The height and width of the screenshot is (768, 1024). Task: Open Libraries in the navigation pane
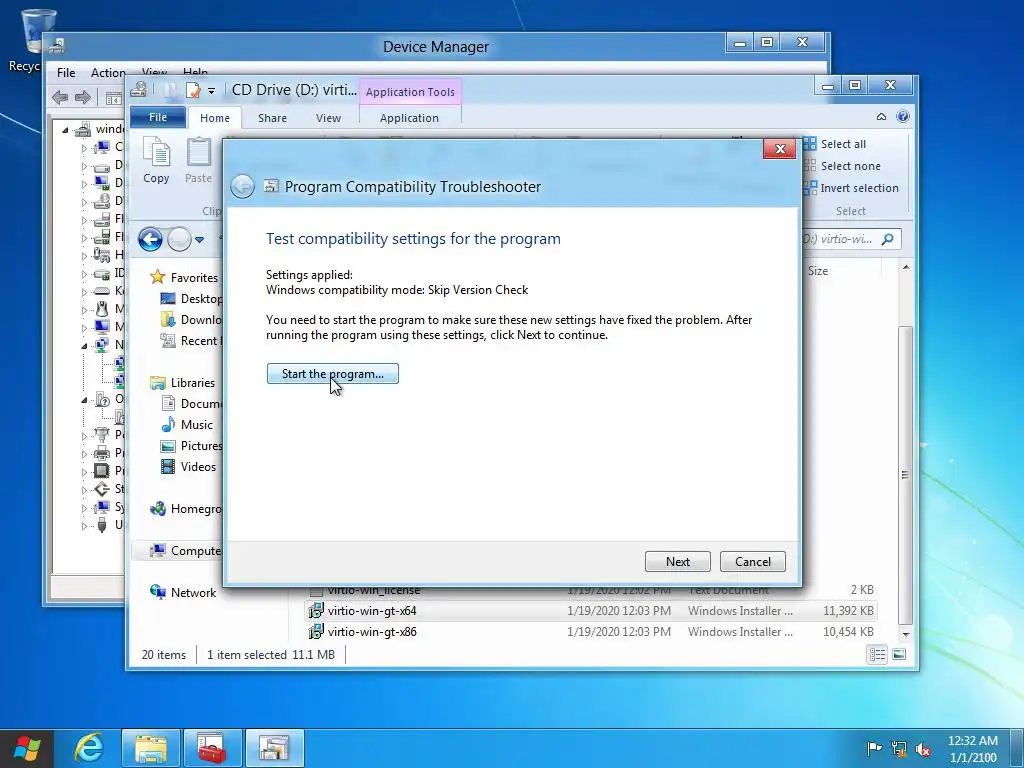coord(182,383)
